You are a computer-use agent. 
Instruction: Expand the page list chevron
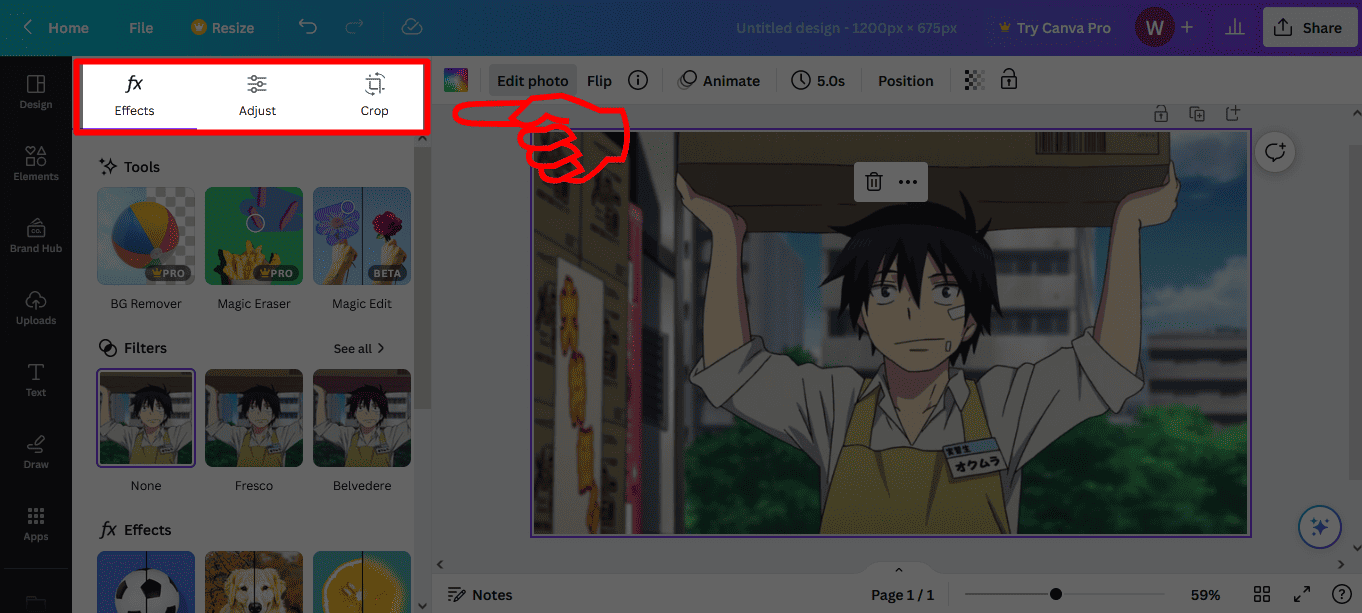click(x=898, y=570)
